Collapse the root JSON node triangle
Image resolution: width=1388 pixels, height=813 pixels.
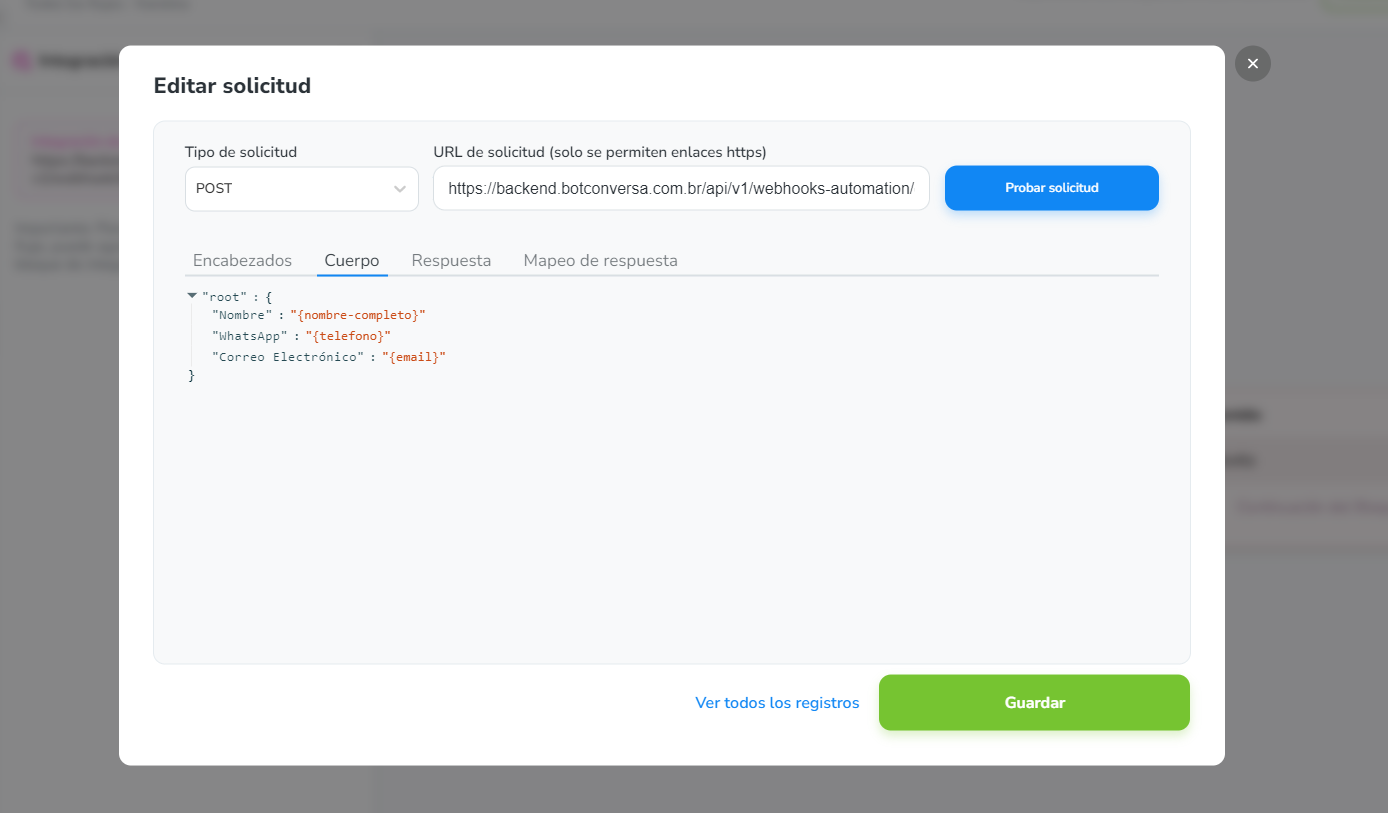tap(192, 296)
